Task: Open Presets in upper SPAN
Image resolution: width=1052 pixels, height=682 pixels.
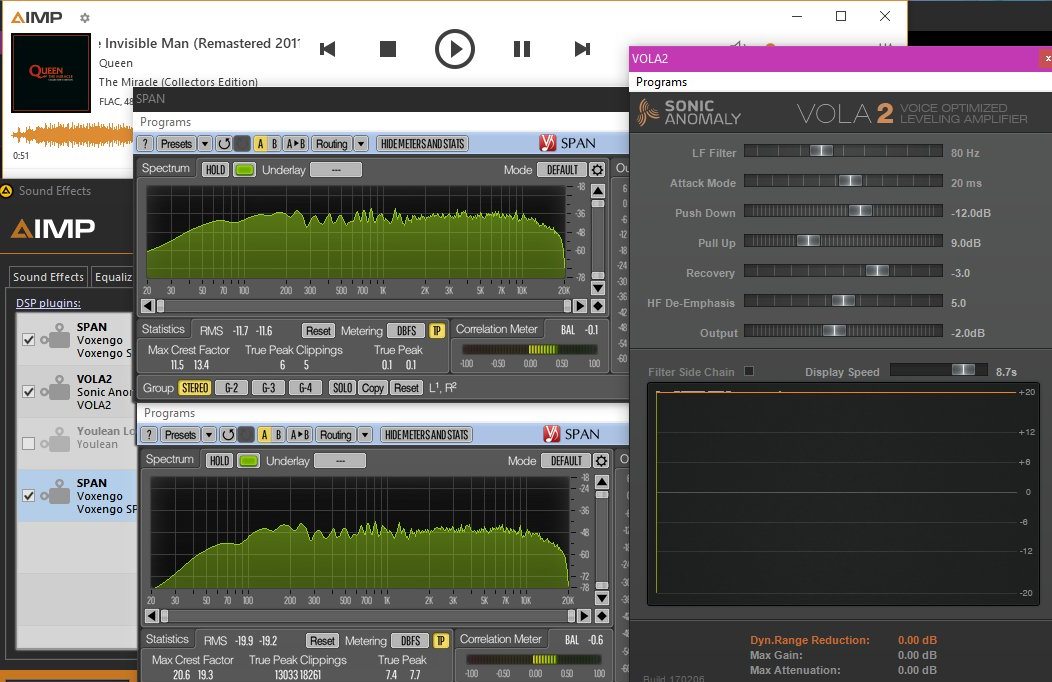Action: (176, 144)
